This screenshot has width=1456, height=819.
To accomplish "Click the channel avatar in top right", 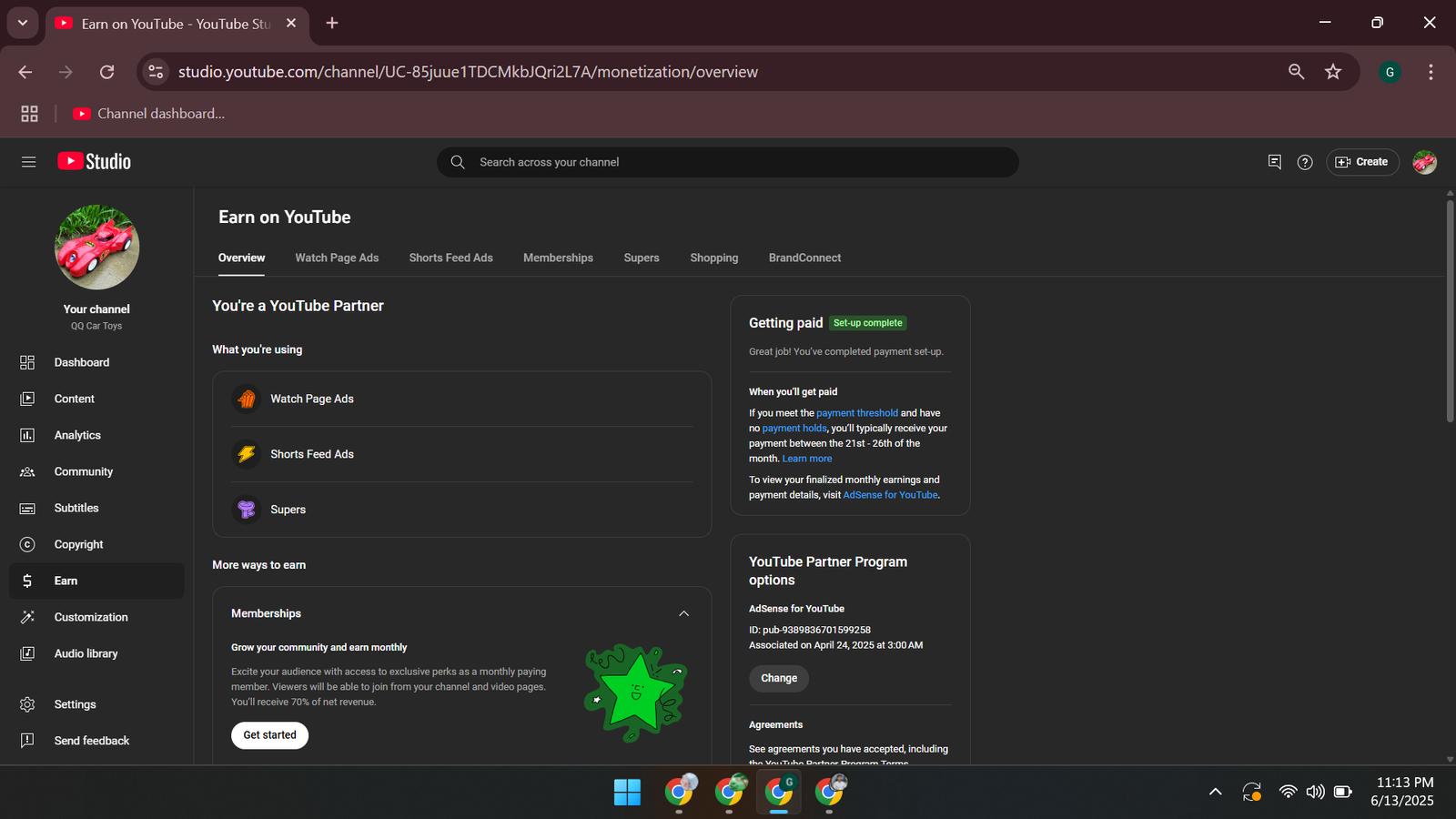I will point(1424,162).
